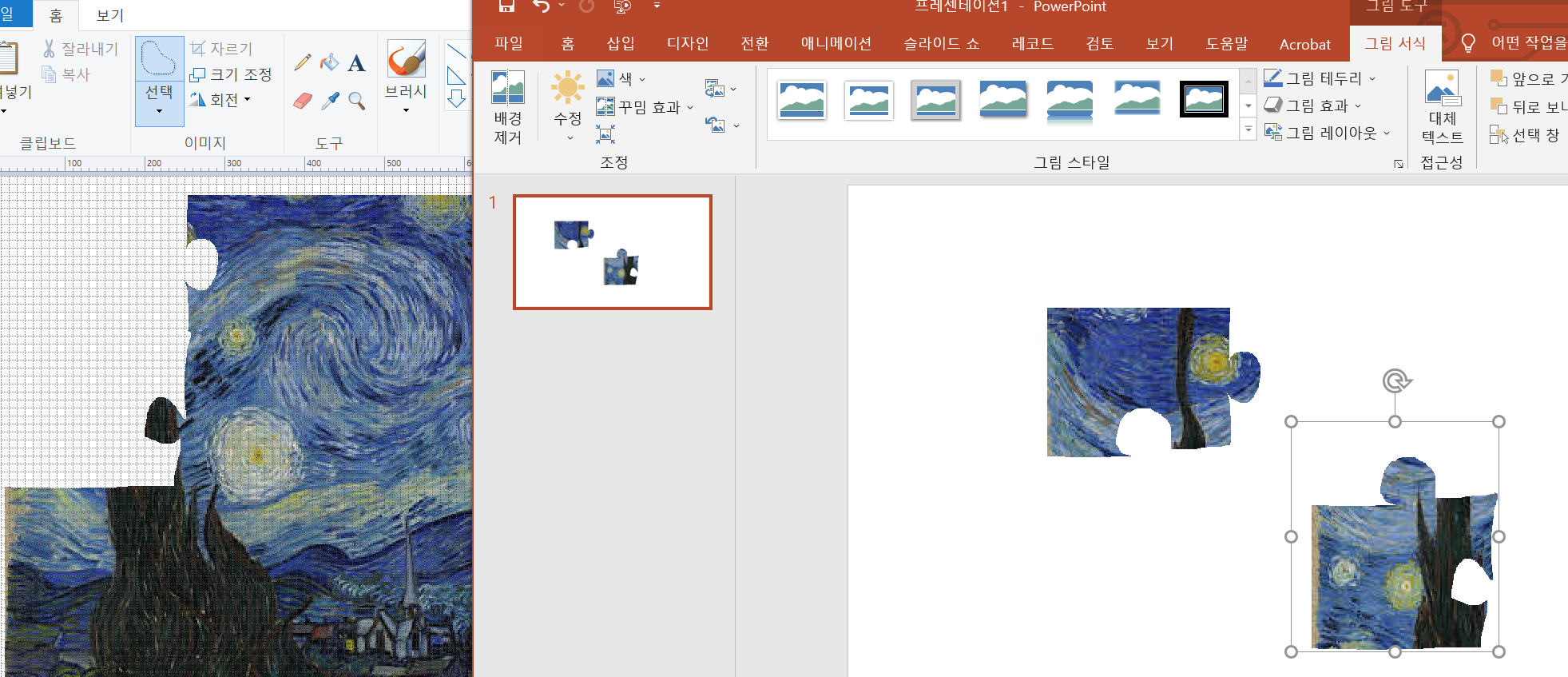
Task: Open Picture Border (그림 테두리) dropdown
Action: tap(1320, 78)
